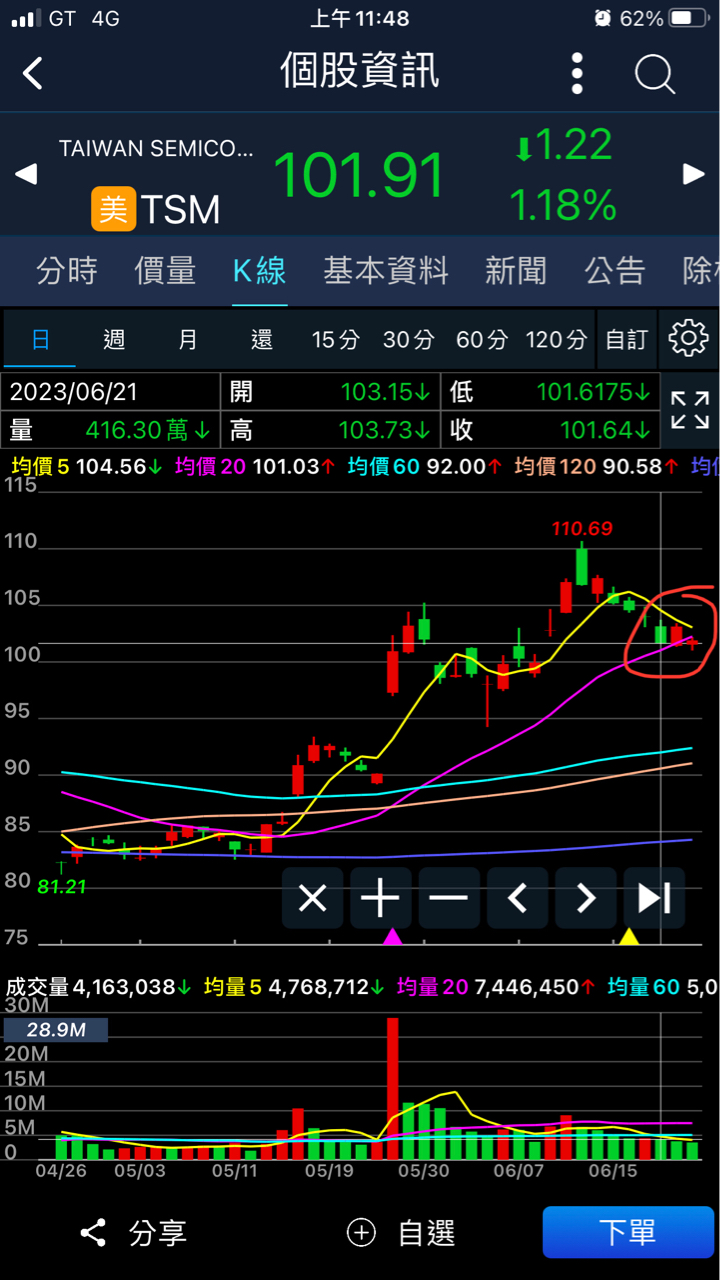Open the three-dot more options menu
Screen dimensions: 720x1280
(577, 74)
